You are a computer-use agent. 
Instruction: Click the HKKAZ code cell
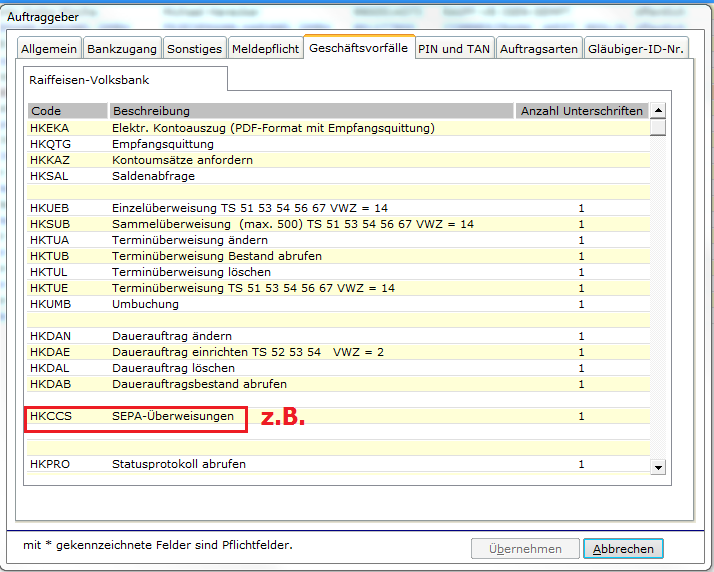tap(50, 160)
